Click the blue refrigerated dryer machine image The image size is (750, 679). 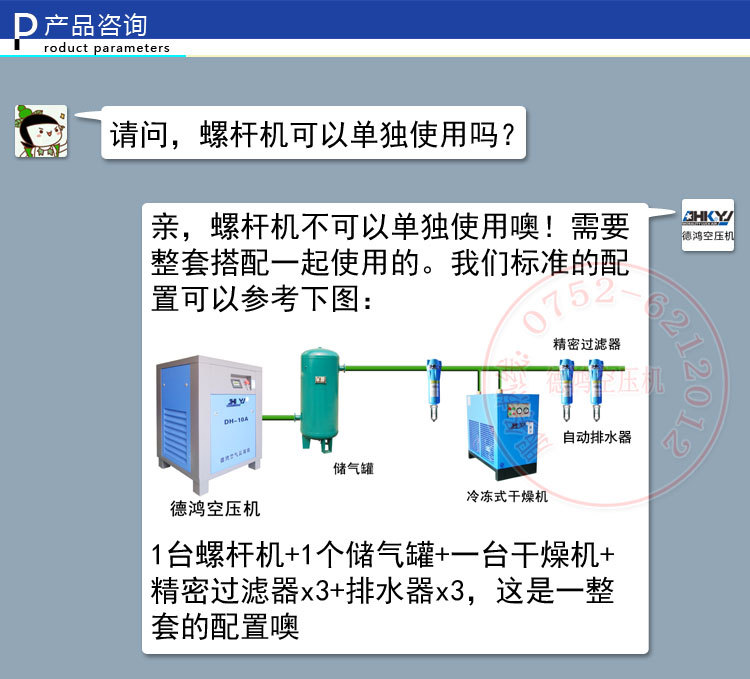coord(503,436)
